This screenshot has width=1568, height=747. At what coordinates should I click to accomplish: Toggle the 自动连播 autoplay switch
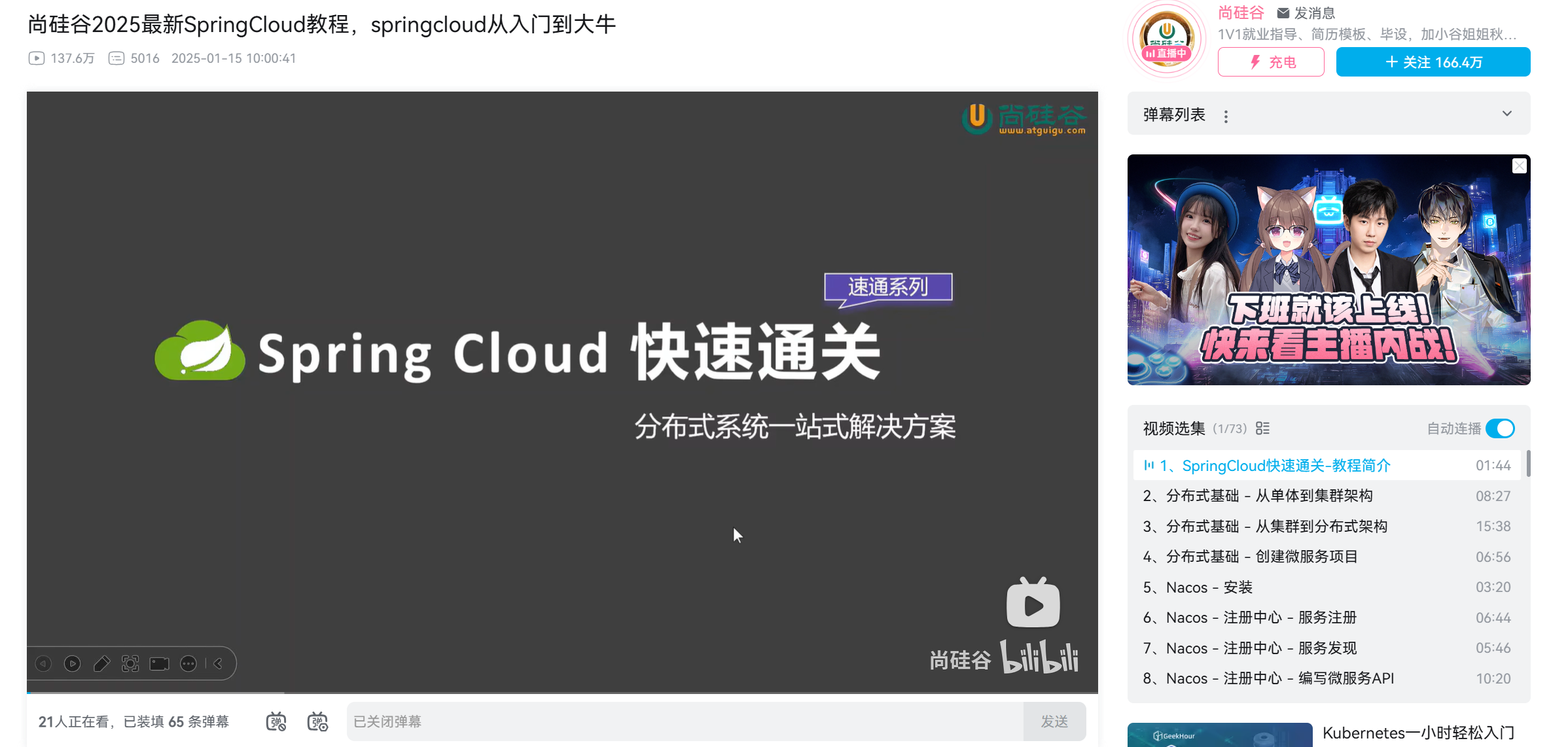pyautogui.click(x=1500, y=428)
